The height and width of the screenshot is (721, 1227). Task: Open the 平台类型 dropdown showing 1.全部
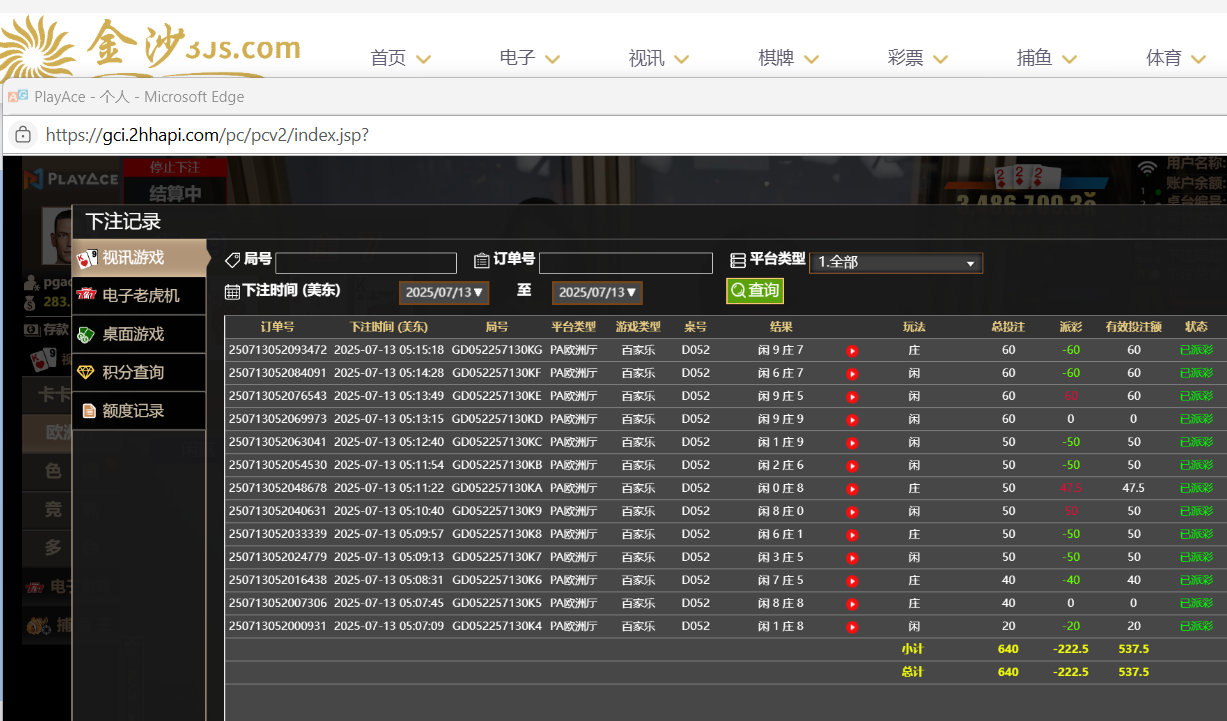click(x=896, y=262)
